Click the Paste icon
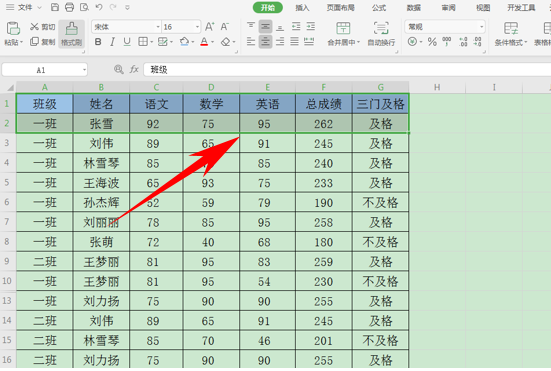Viewport: 551px width, 371px height. (x=13, y=28)
